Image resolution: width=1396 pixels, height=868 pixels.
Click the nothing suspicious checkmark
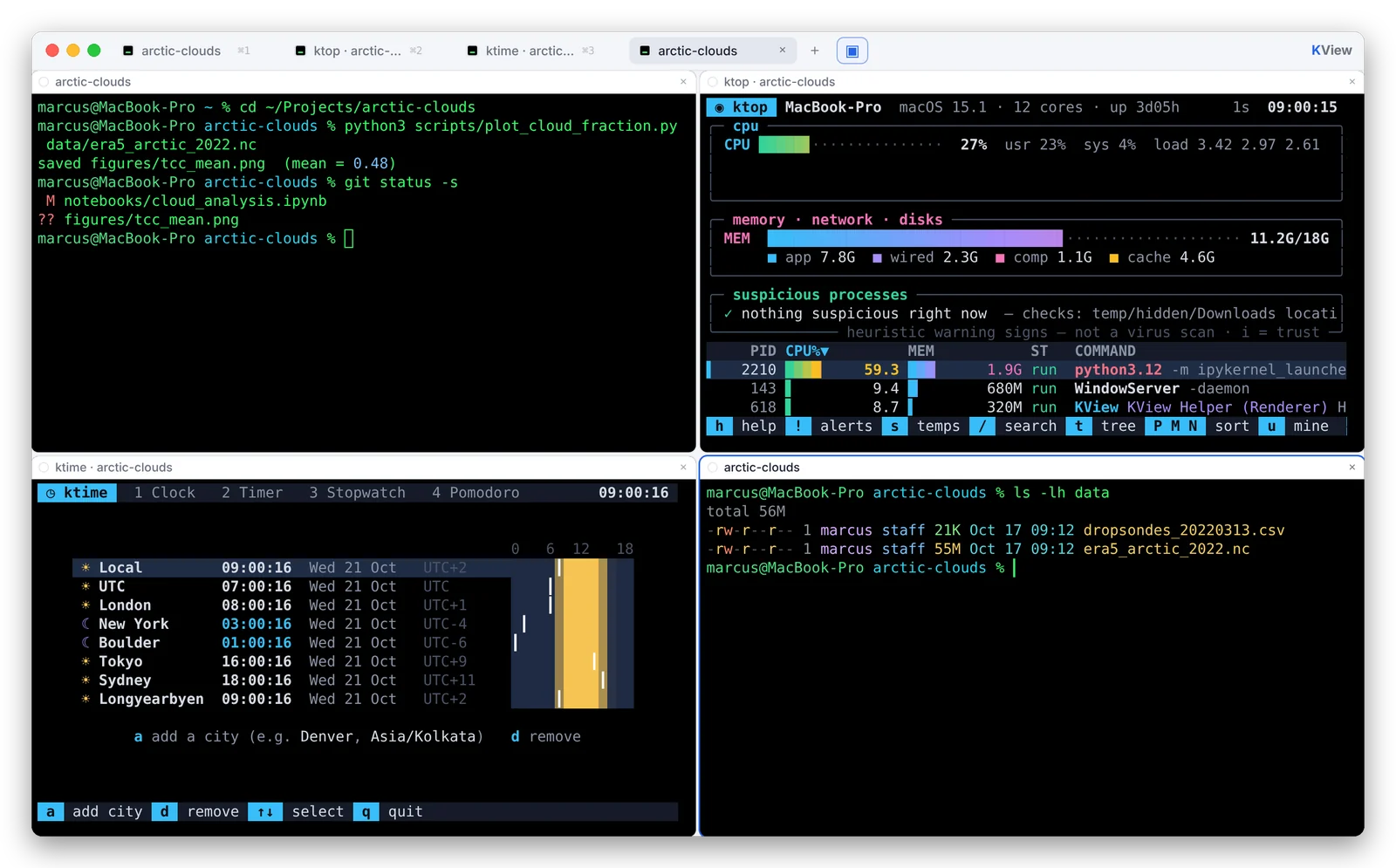[728, 314]
